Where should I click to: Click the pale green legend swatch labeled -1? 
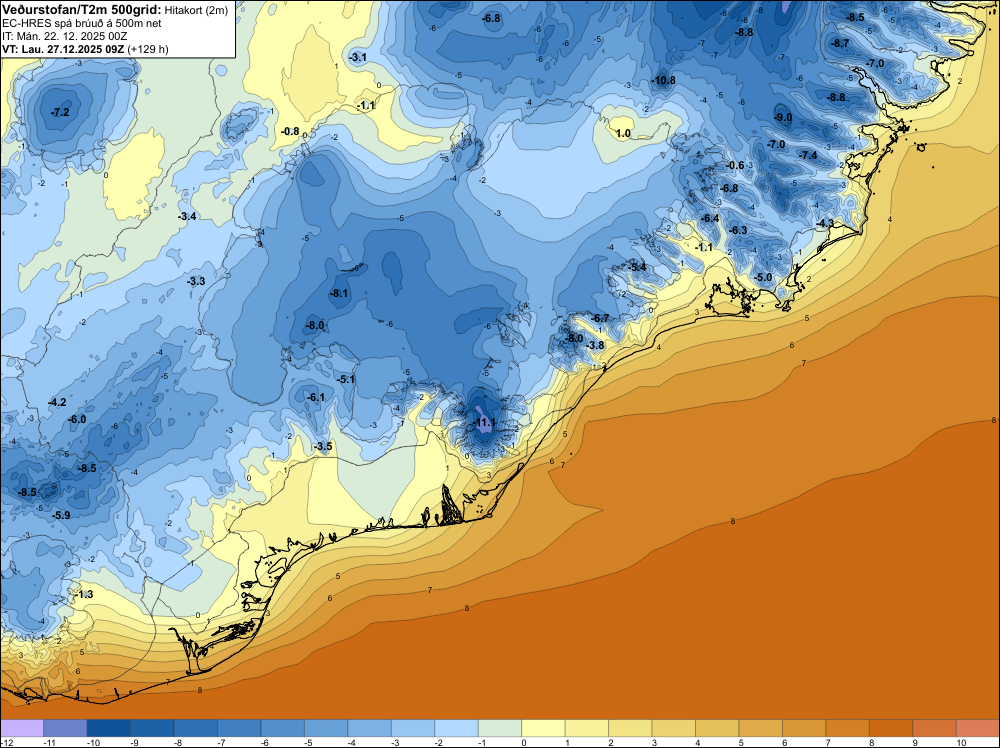(x=500, y=728)
